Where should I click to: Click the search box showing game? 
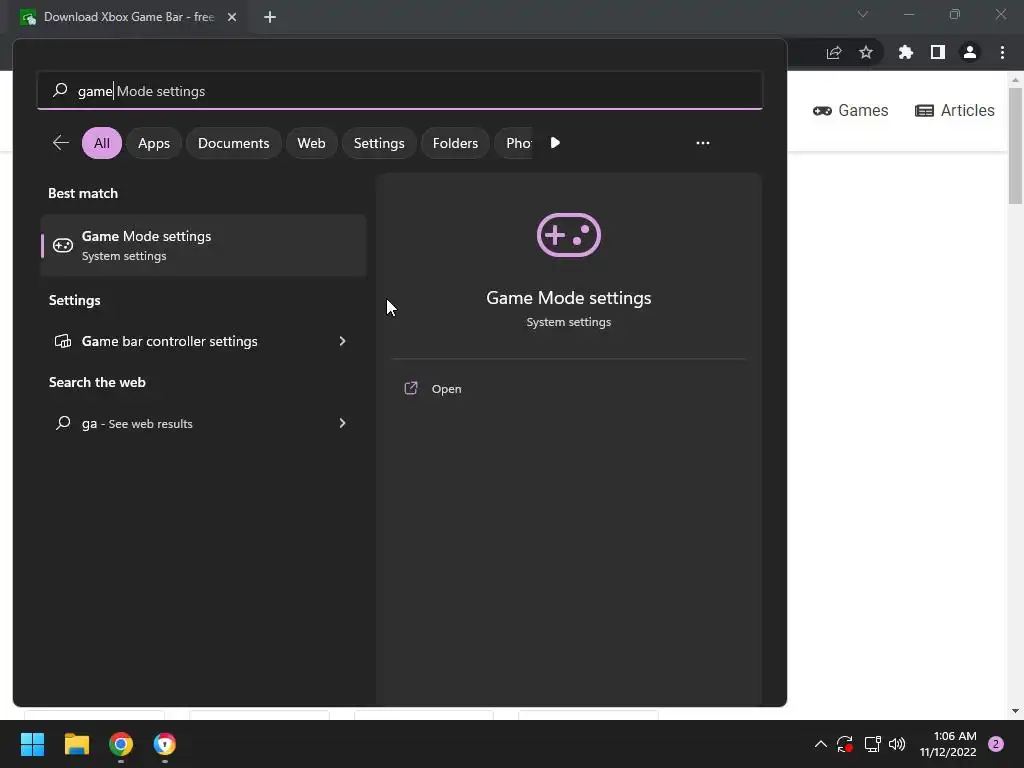pyautogui.click(x=400, y=91)
